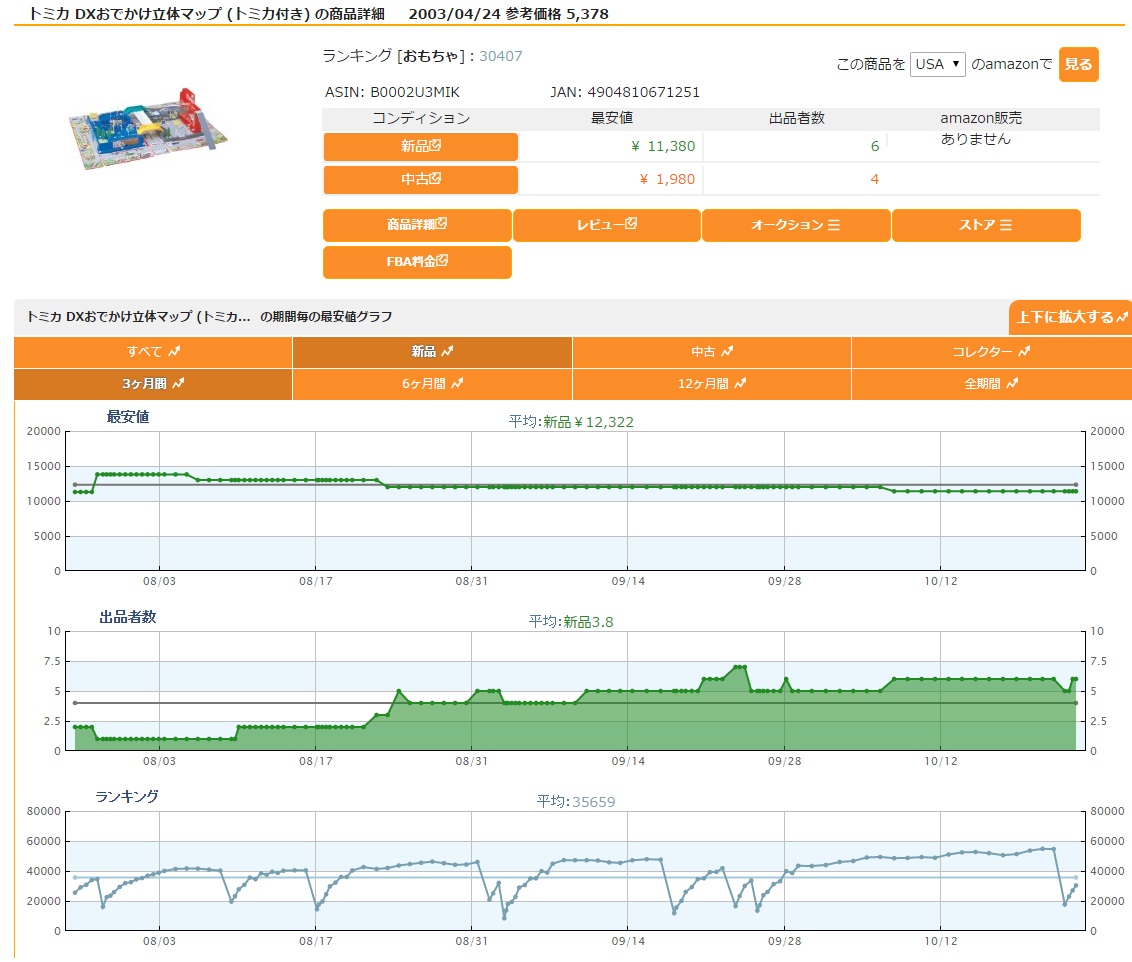This screenshot has height=962, width=1132.
Task: Click the amazon販売 column header
Action: coord(980,118)
